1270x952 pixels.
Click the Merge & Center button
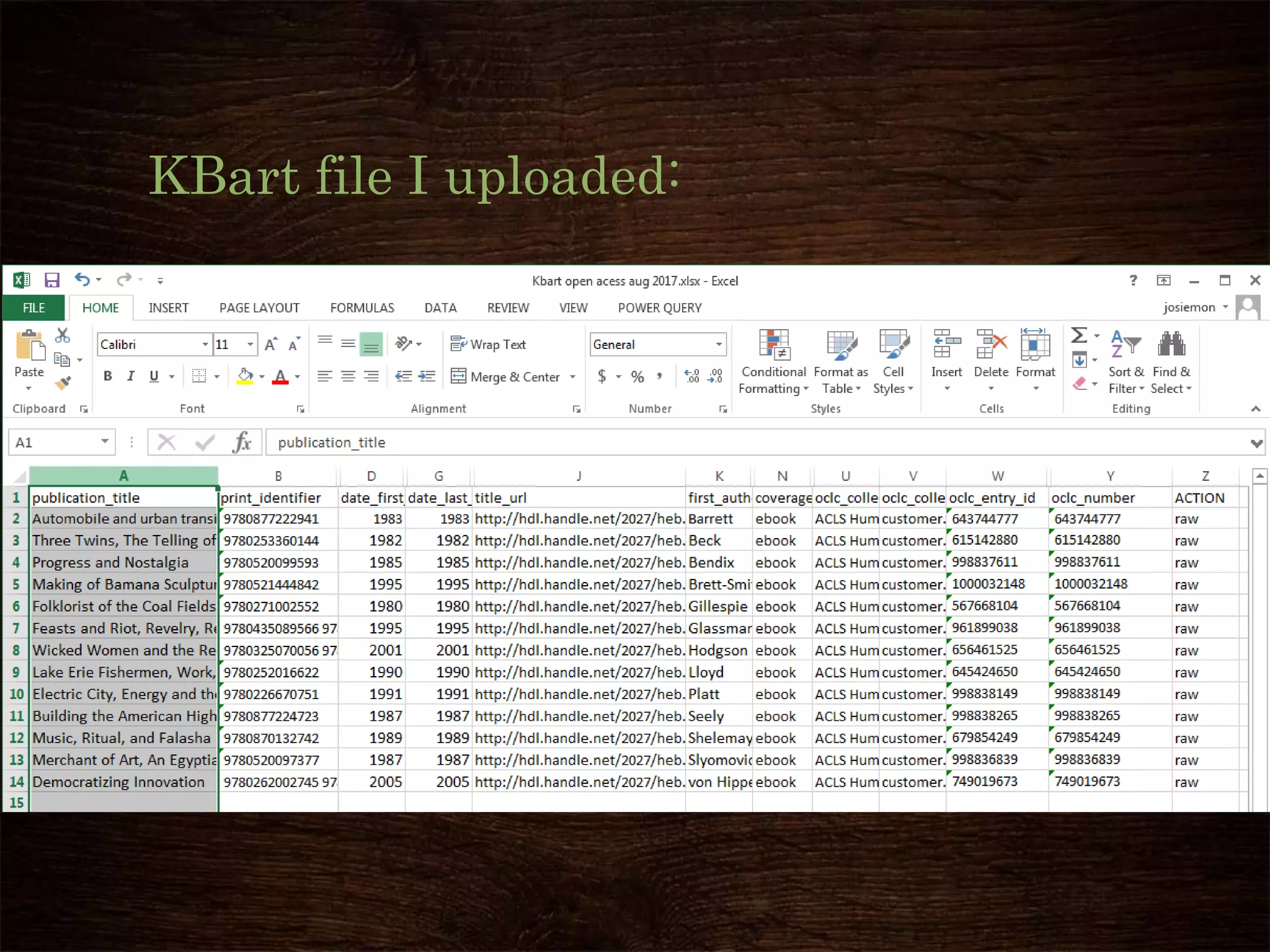(x=505, y=377)
